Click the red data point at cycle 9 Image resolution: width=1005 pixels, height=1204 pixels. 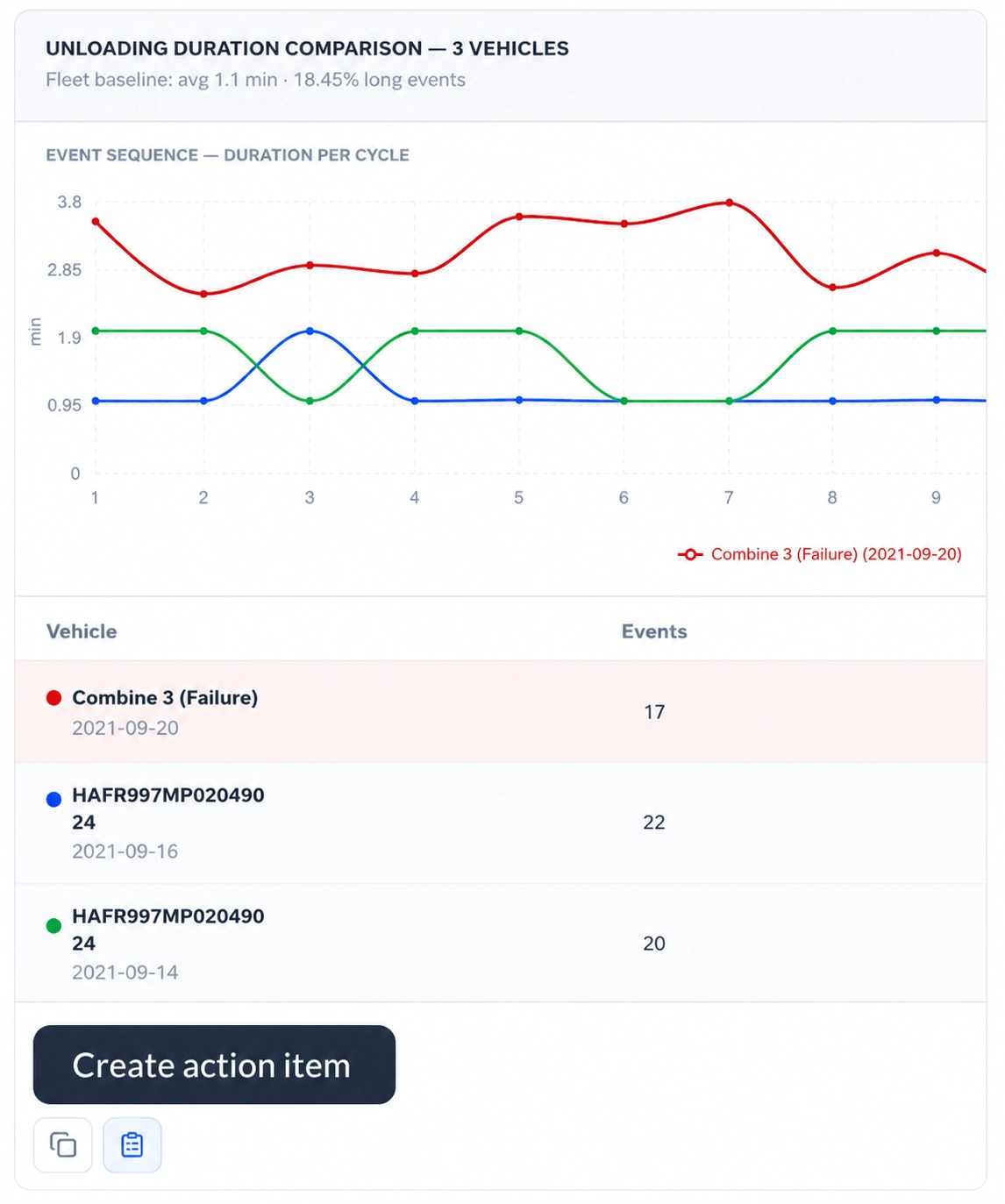click(937, 253)
